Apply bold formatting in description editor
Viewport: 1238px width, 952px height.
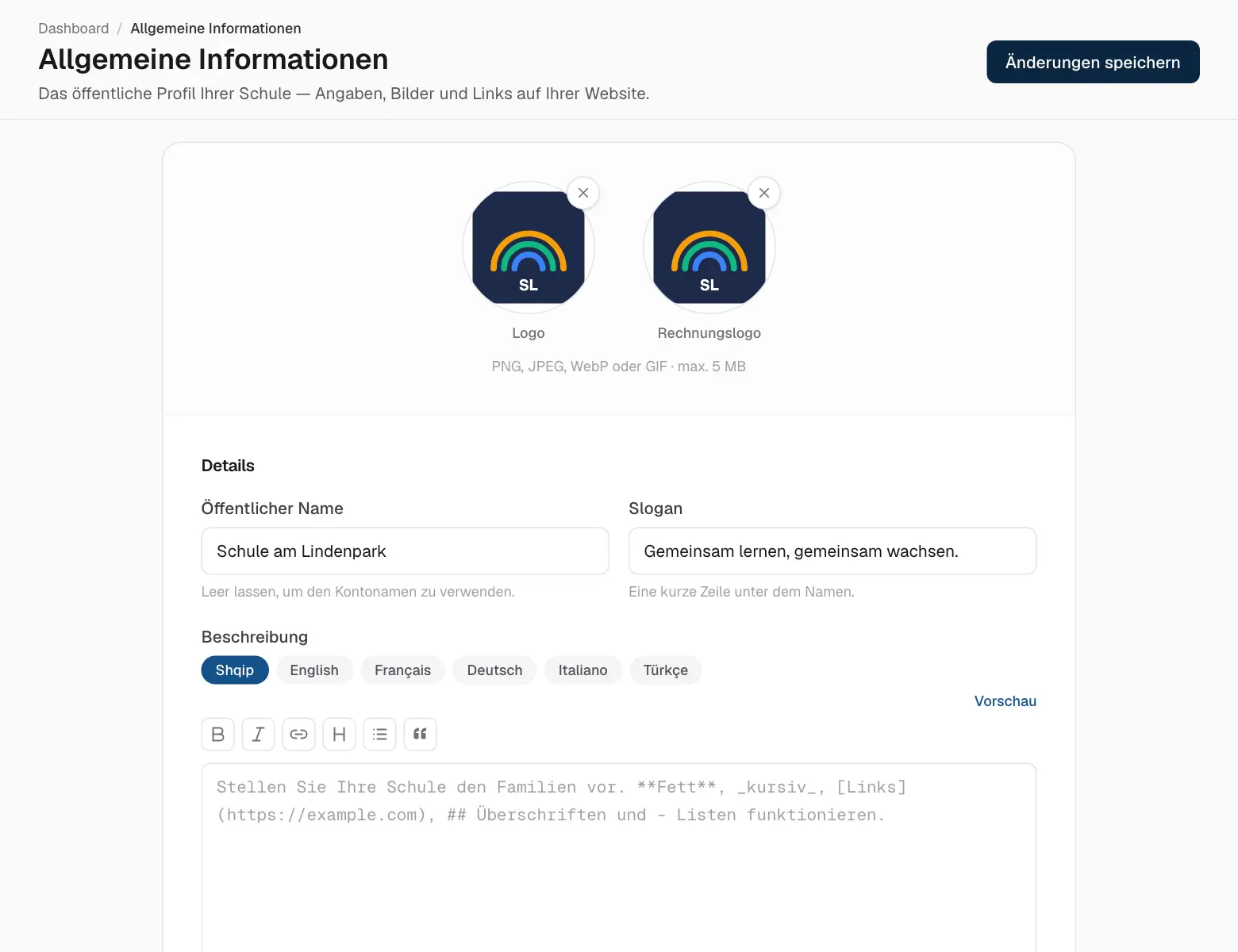click(217, 734)
